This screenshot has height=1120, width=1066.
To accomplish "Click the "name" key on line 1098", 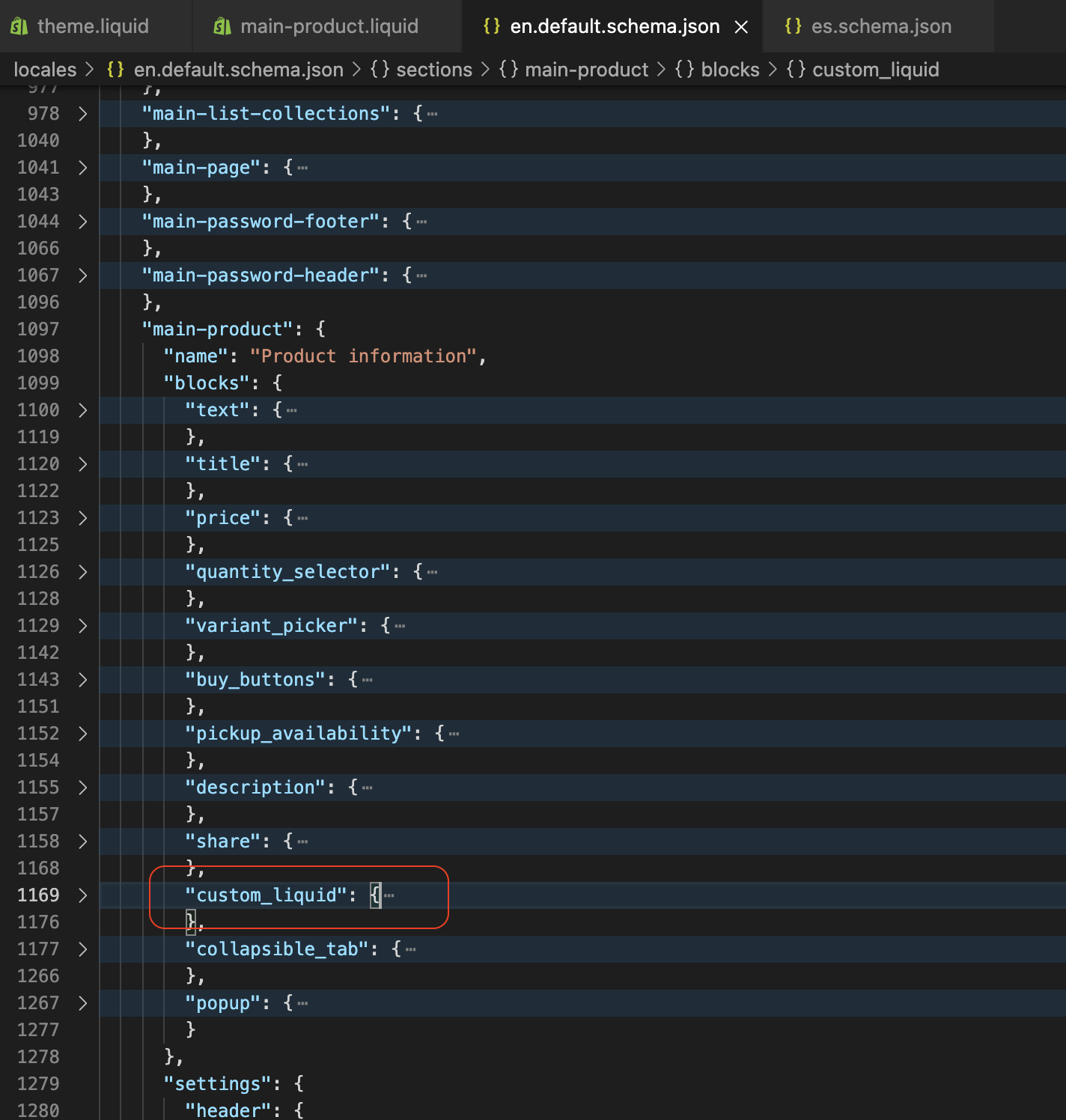I will pos(196,356).
